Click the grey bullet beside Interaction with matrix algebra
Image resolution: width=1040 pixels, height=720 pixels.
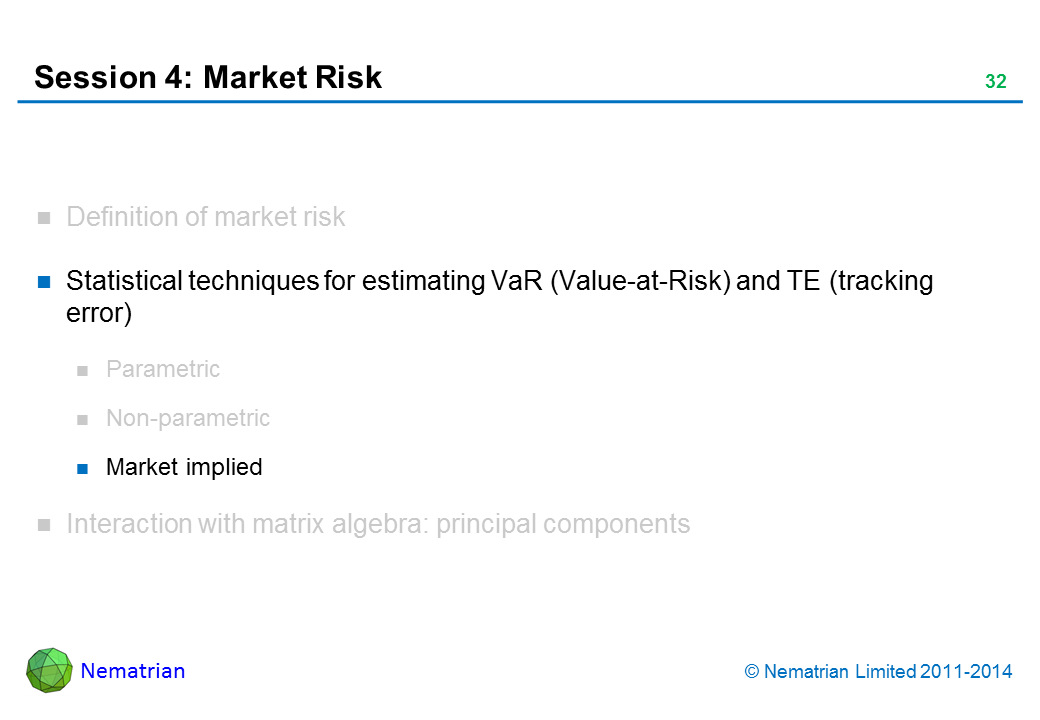44,525
